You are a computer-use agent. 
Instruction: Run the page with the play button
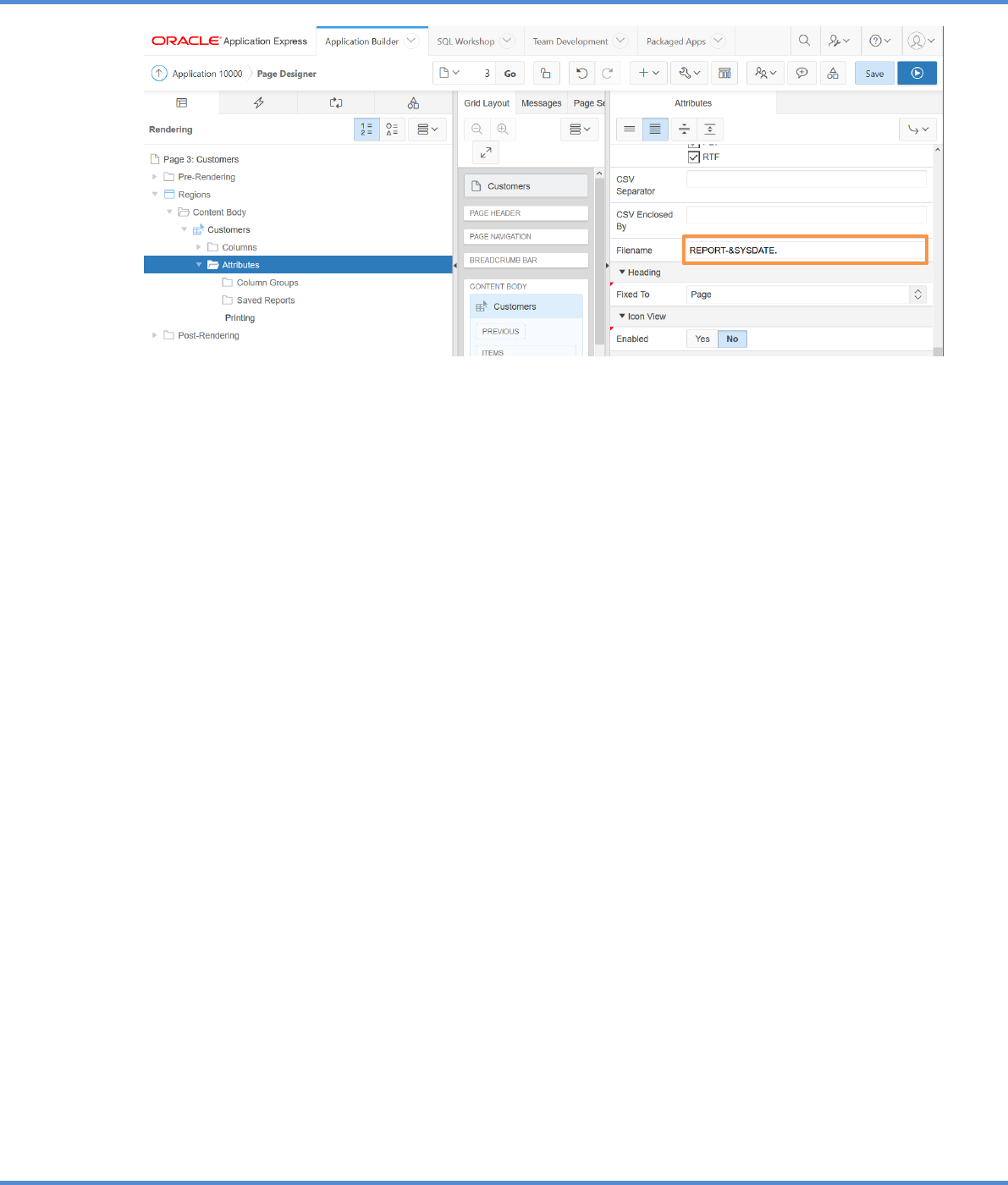pyautogui.click(x=917, y=74)
